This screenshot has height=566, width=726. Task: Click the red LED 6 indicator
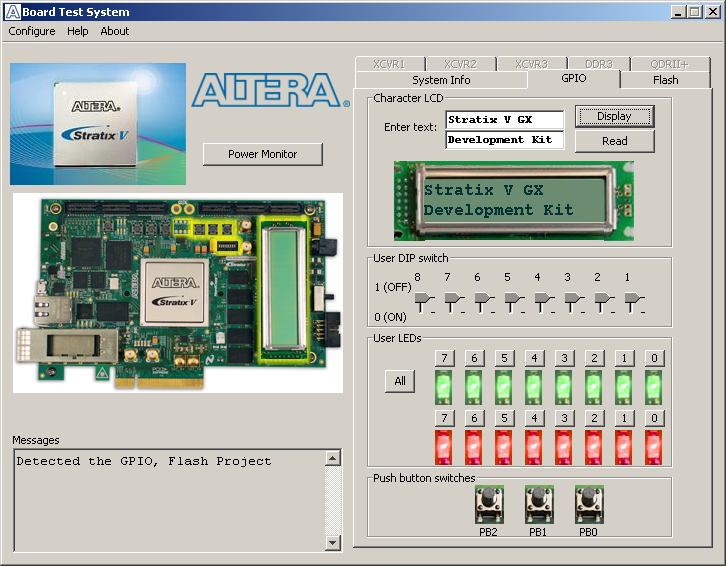474,447
